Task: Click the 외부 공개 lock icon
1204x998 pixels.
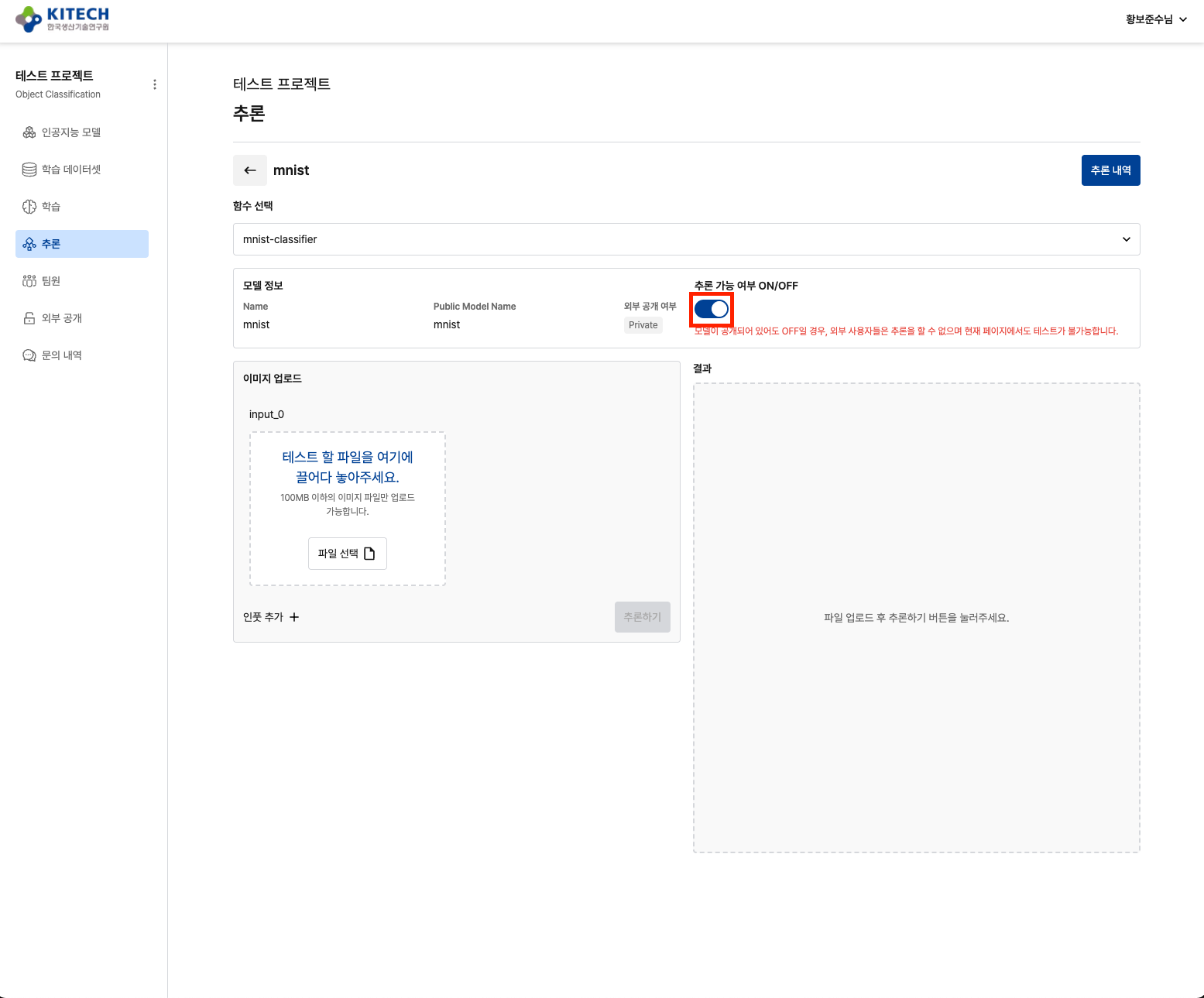Action: (x=29, y=318)
